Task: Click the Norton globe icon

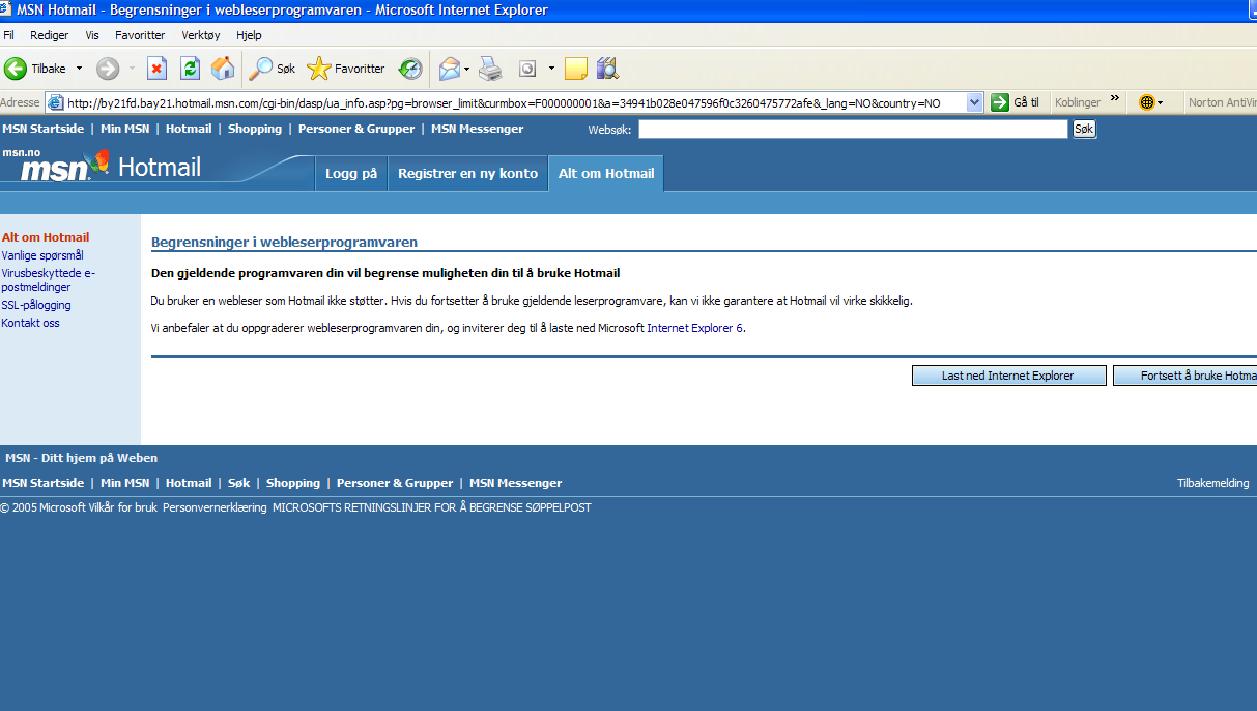Action: click(1146, 102)
